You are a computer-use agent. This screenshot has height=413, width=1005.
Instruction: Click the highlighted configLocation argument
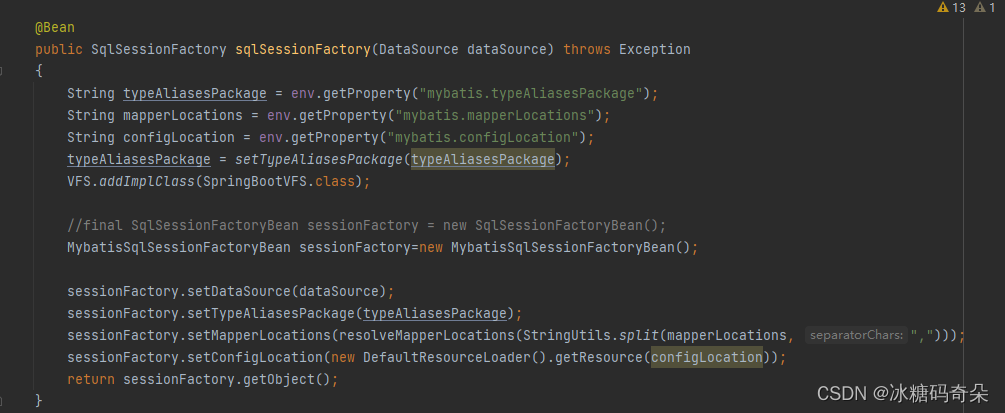(707, 357)
